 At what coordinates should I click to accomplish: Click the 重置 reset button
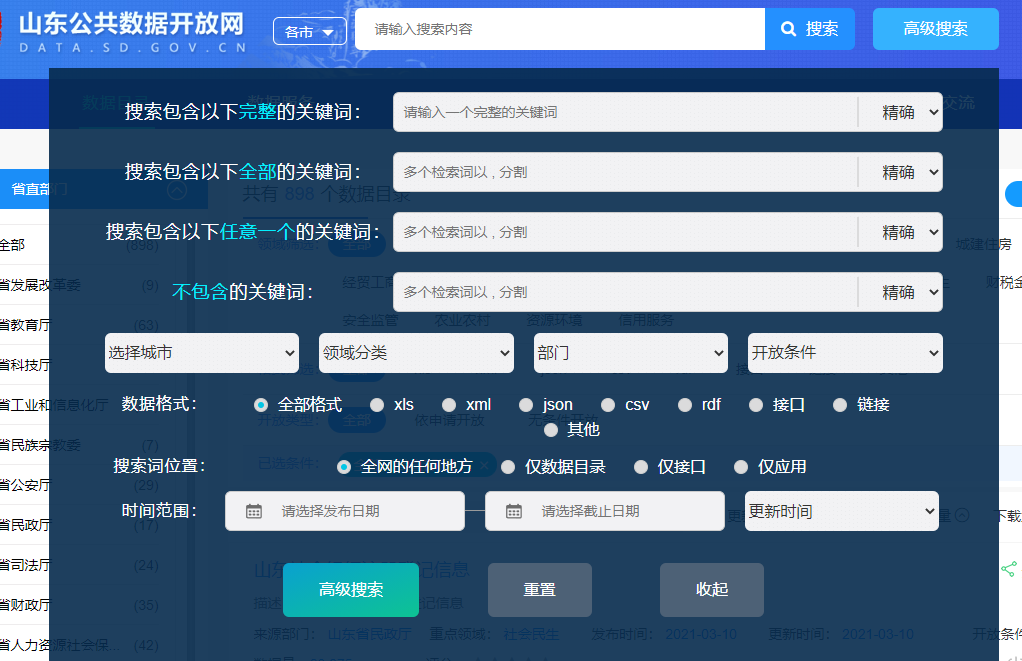tap(539, 590)
